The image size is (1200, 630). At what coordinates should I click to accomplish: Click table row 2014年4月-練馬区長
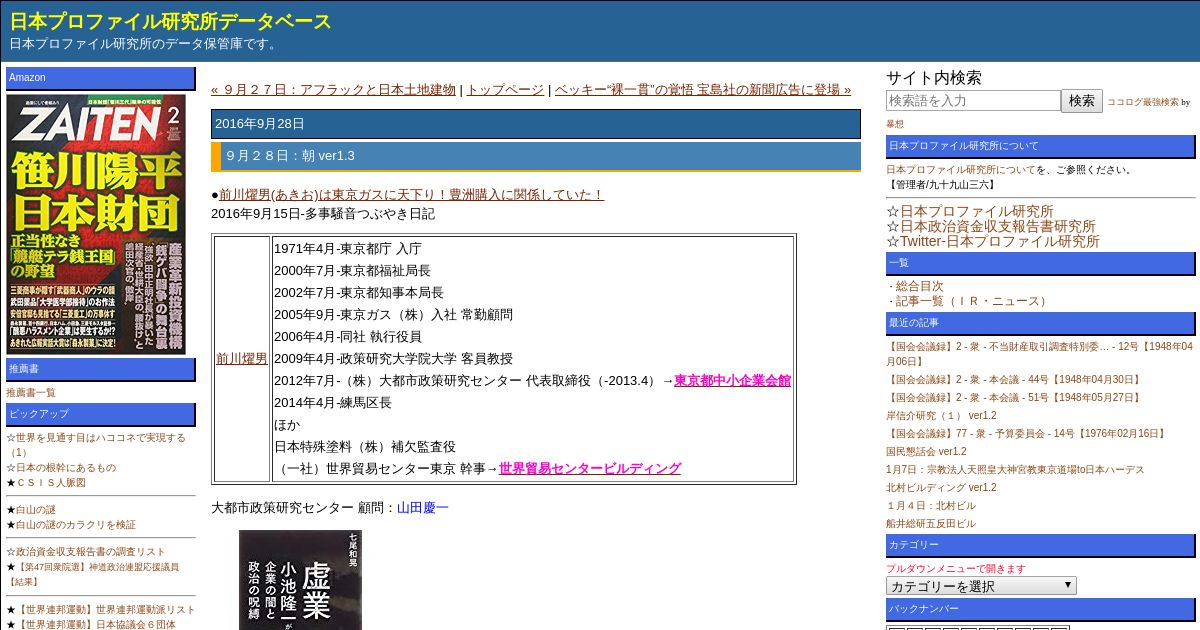coord(333,402)
